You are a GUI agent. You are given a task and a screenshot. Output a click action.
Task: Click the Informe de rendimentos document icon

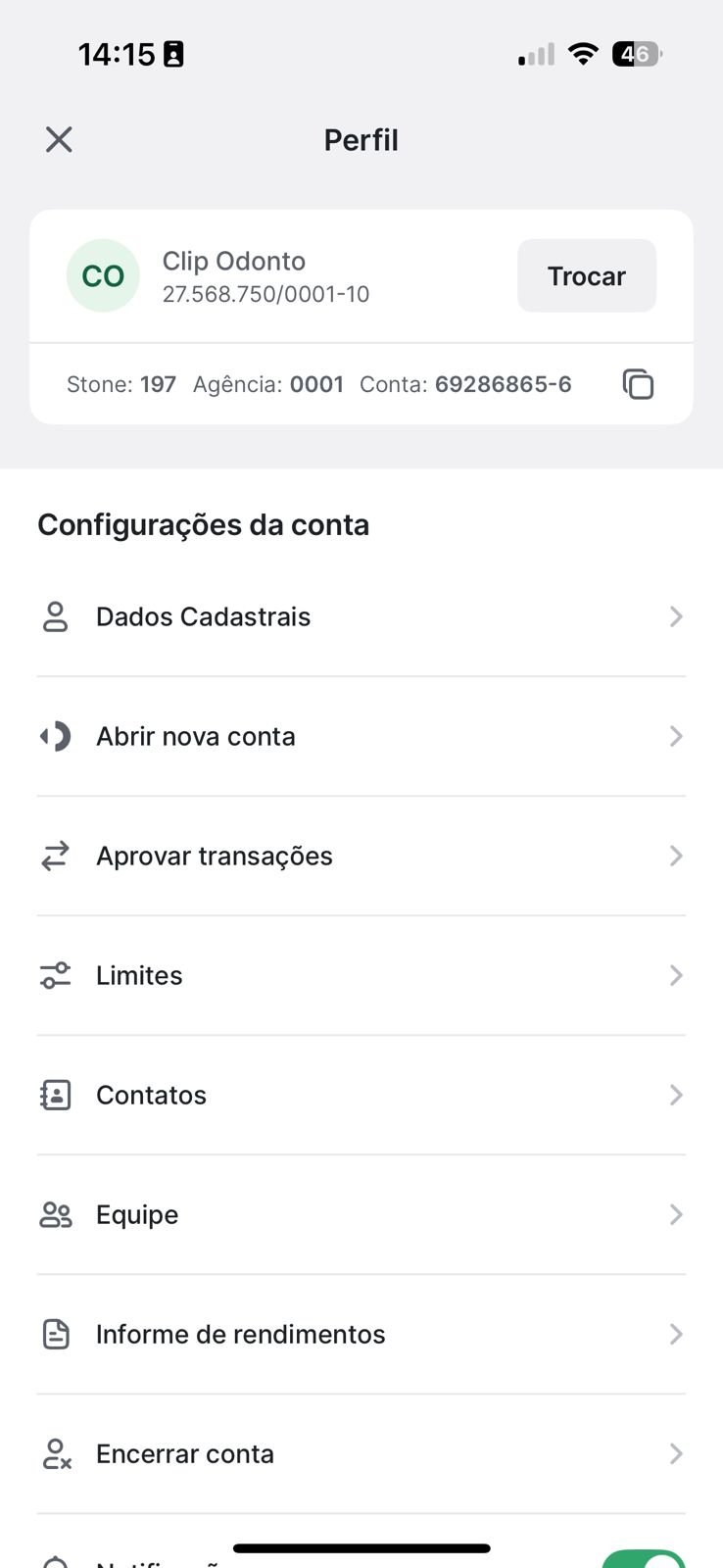click(56, 1334)
